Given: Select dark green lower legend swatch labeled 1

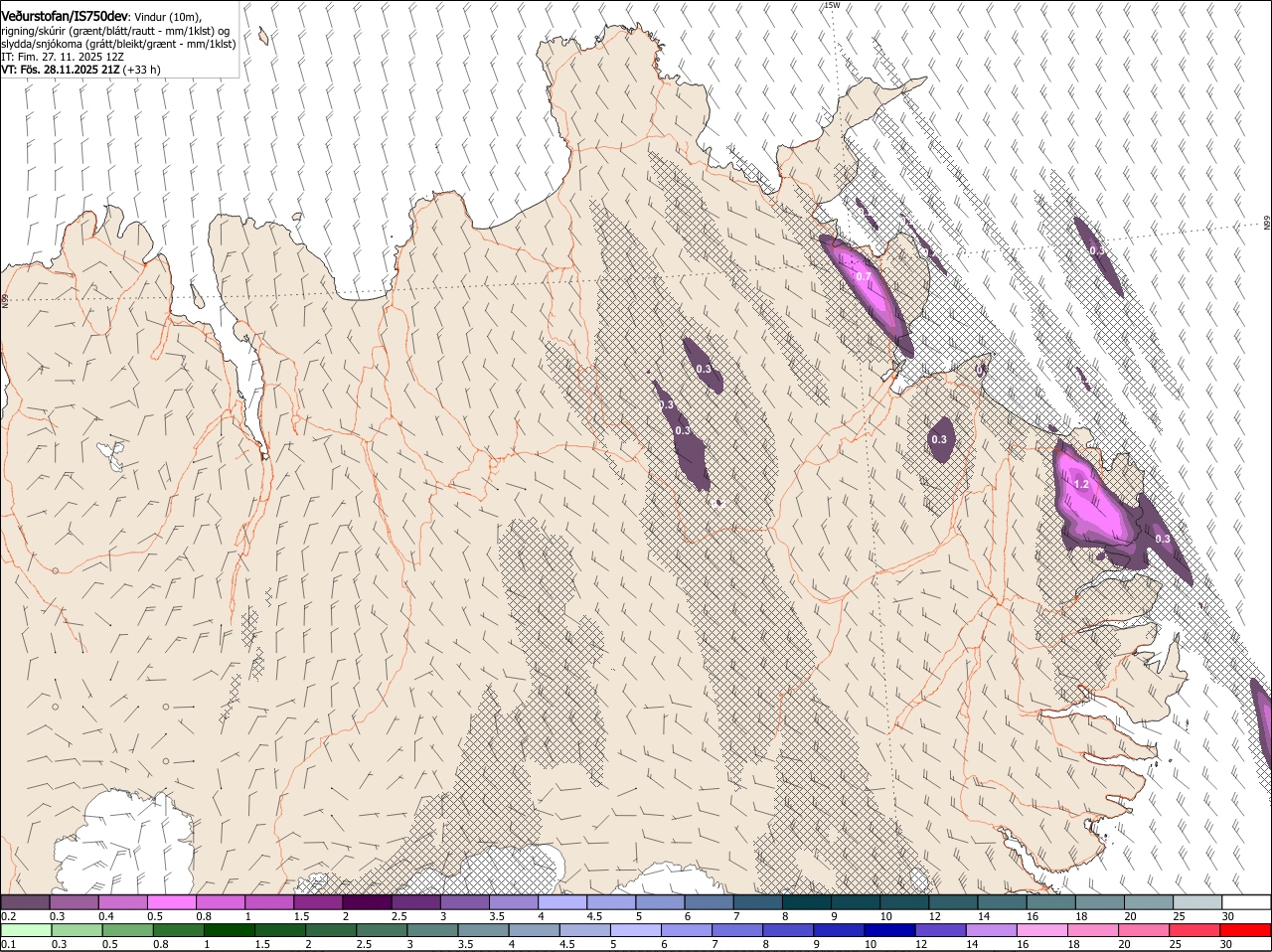Looking at the screenshot, I should tap(229, 930).
